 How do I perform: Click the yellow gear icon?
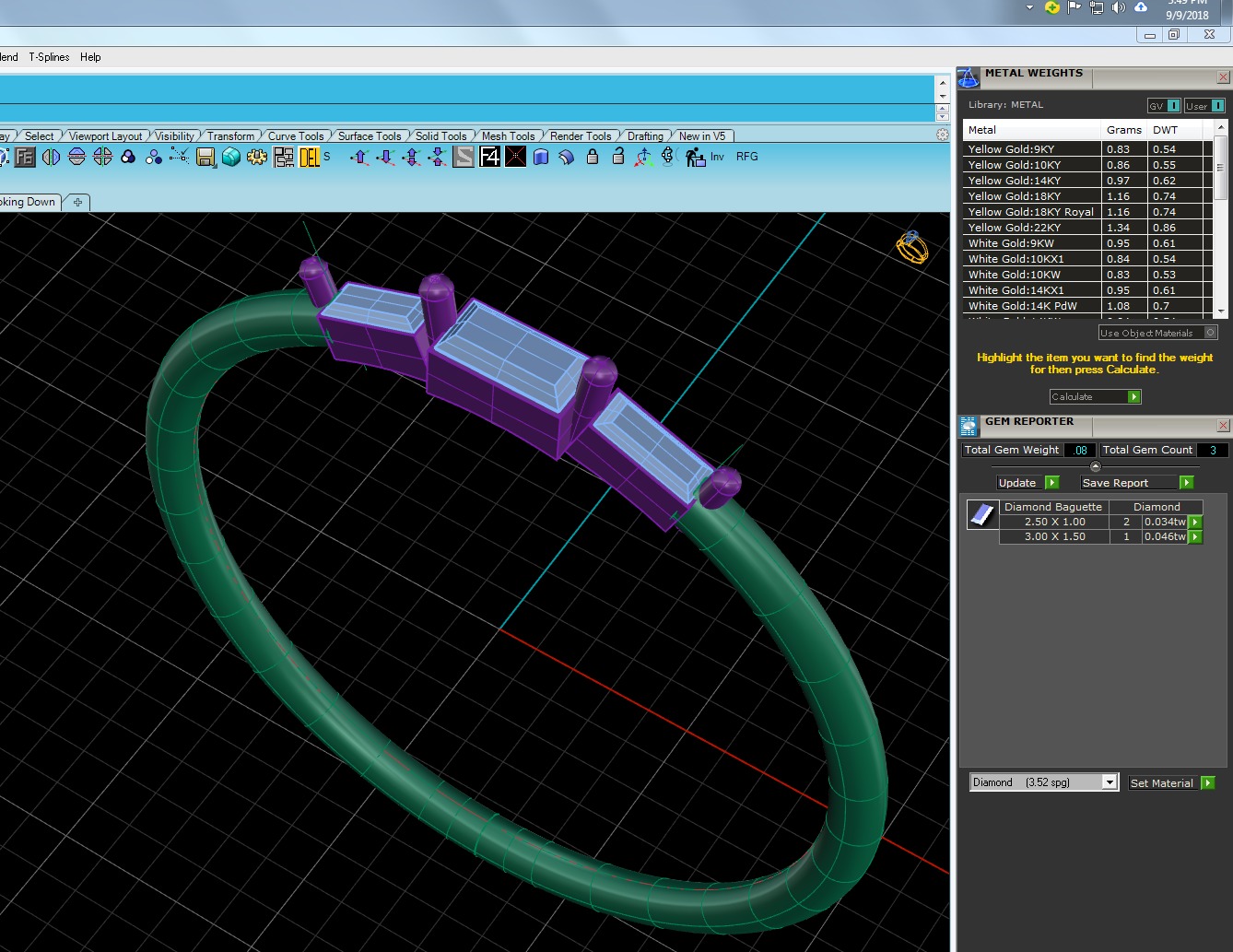[x=257, y=157]
